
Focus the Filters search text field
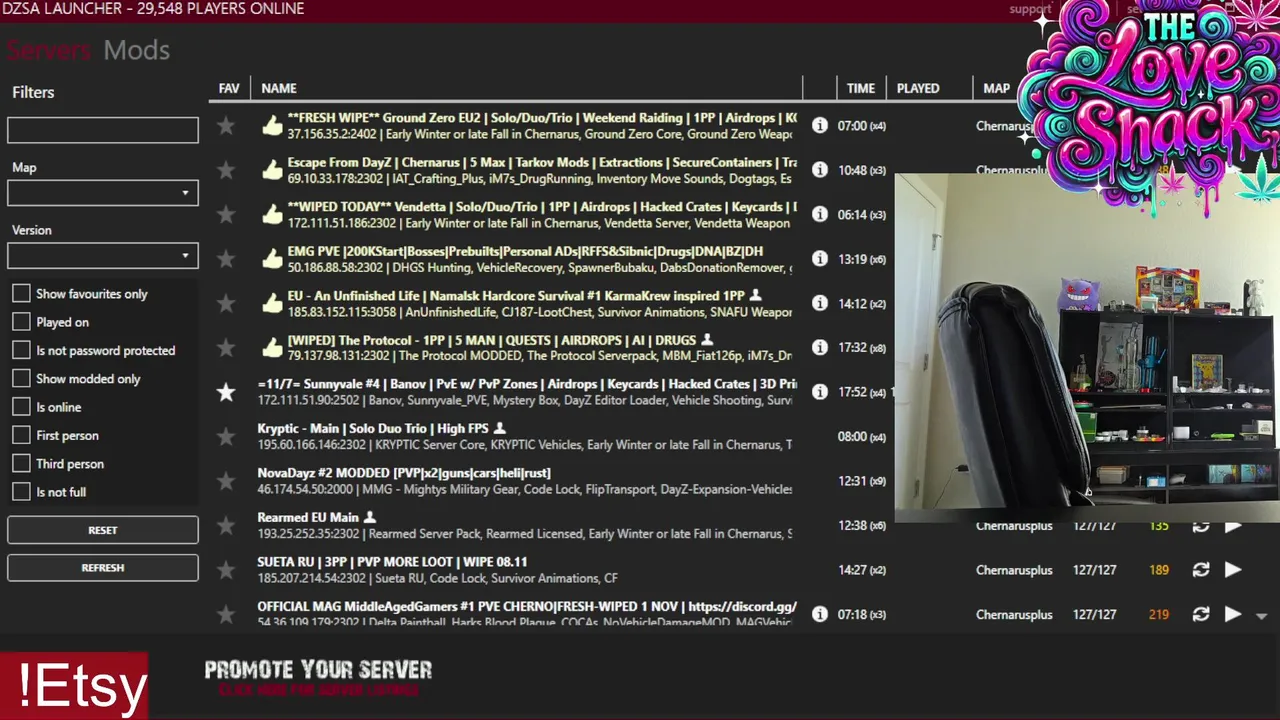[103, 130]
